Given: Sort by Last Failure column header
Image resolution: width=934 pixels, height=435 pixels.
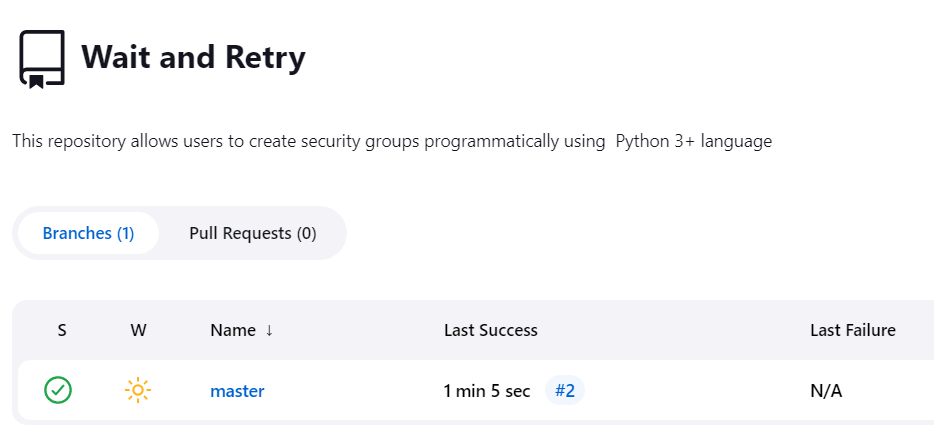Looking at the screenshot, I should pos(852,330).
